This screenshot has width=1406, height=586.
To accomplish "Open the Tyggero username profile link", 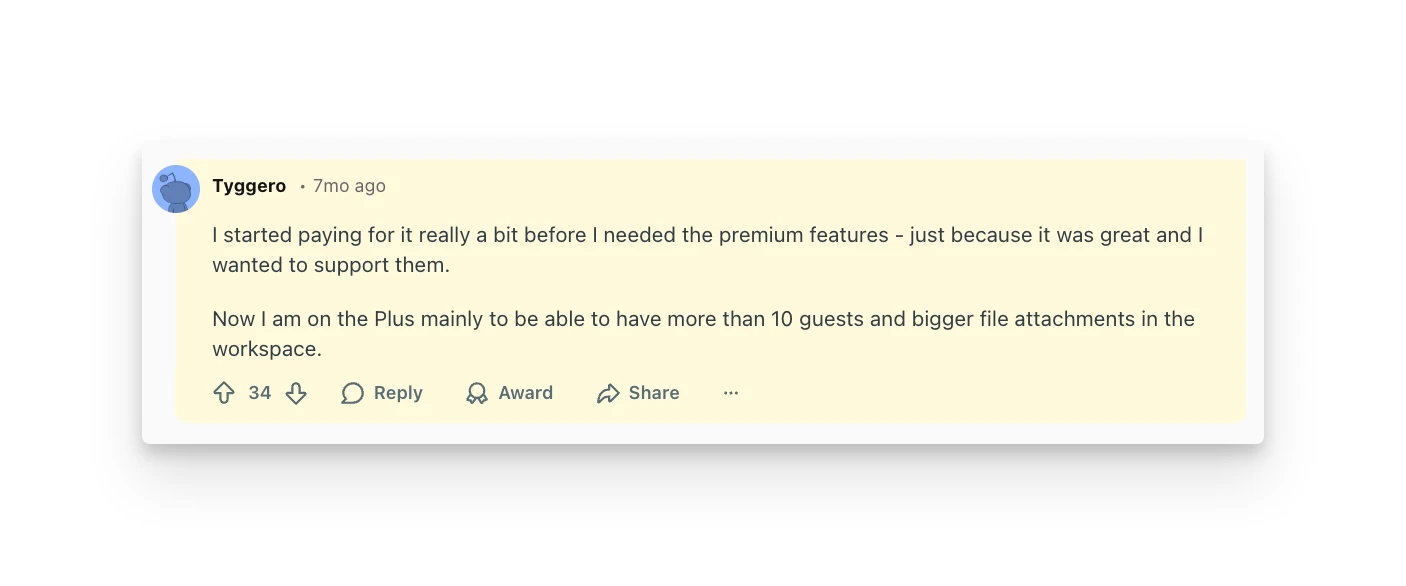I will 249,186.
